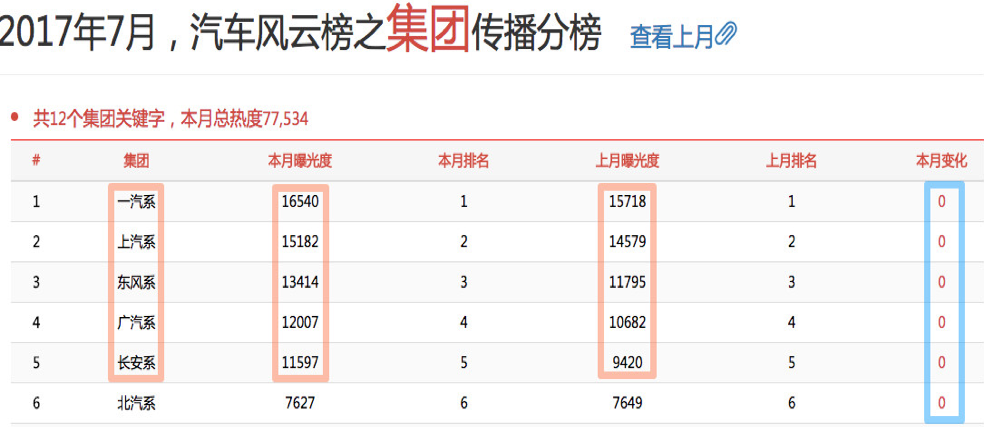Viewport: 984px width, 427px height.
Task: Click 本月变化 value in 北汽系 row
Action: coord(941,403)
